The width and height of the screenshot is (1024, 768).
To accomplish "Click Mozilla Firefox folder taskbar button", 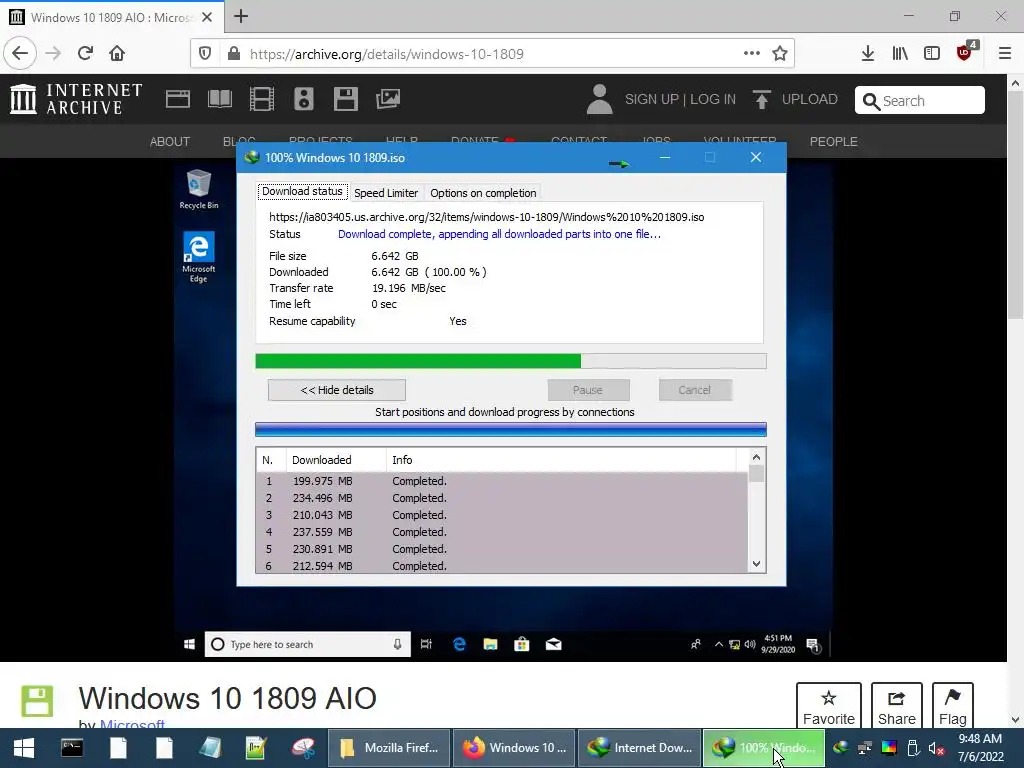I will [389, 748].
